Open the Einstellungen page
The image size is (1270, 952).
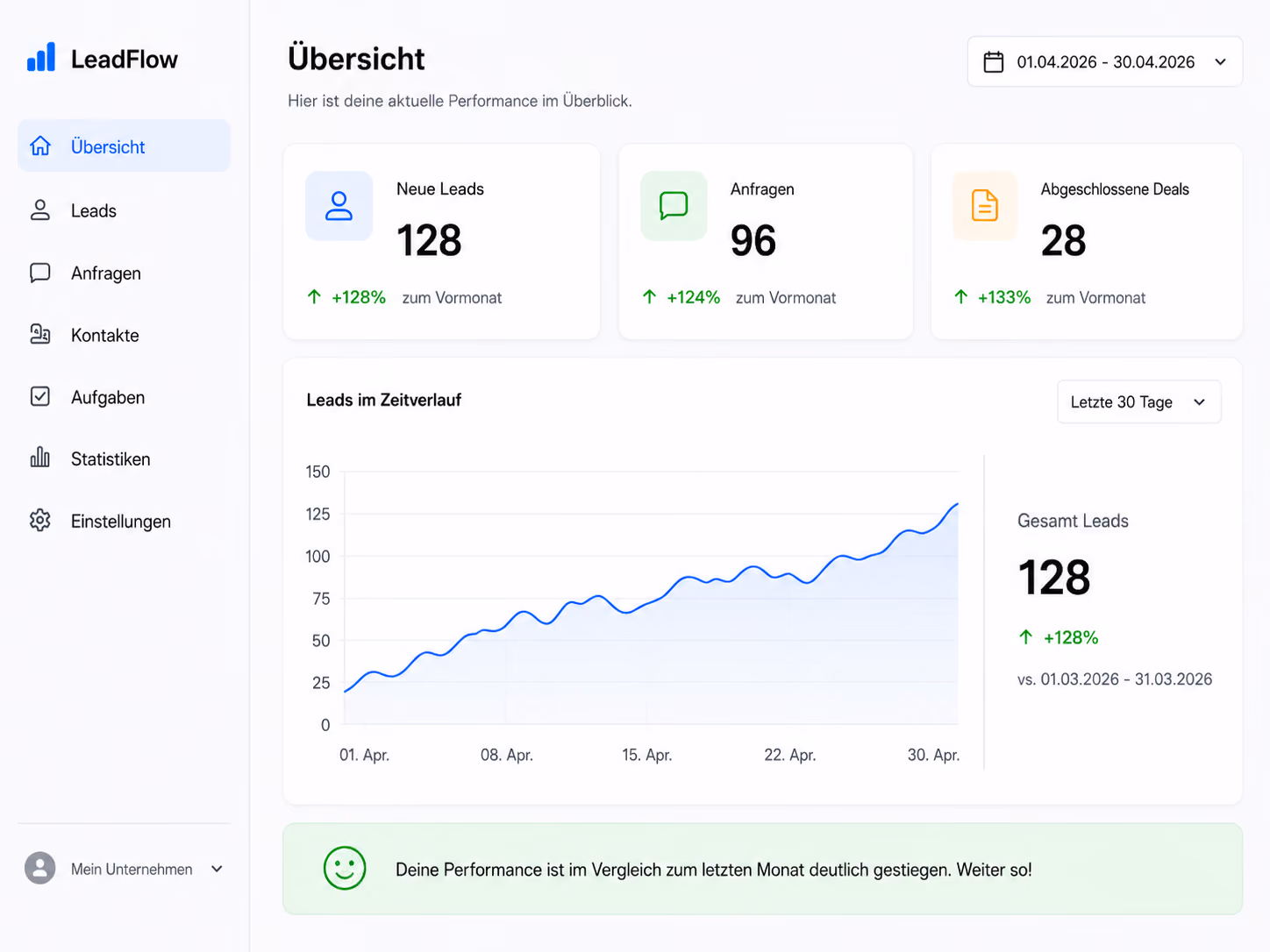click(124, 521)
